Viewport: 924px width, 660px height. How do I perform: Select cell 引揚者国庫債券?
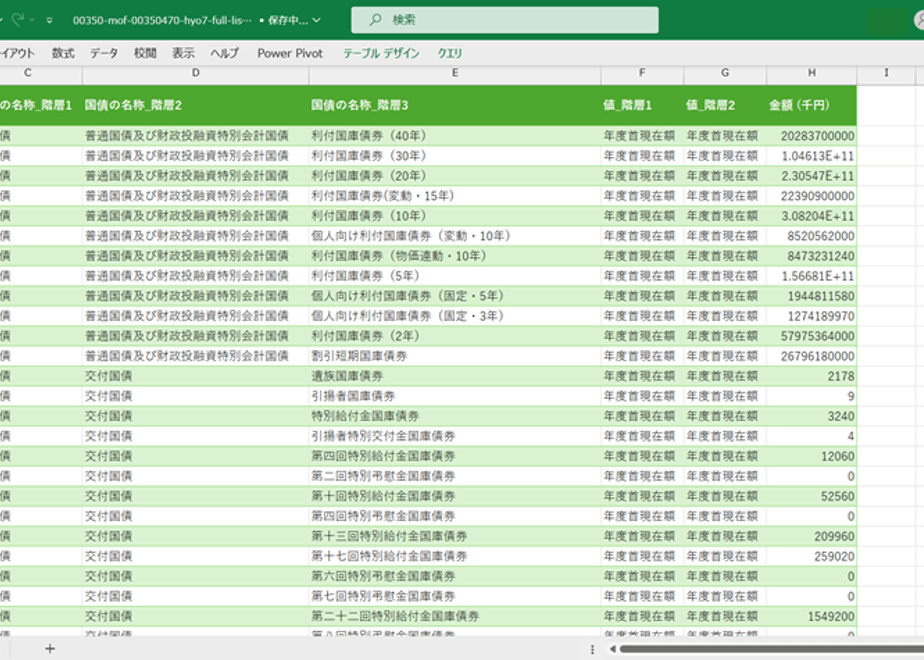click(454, 396)
